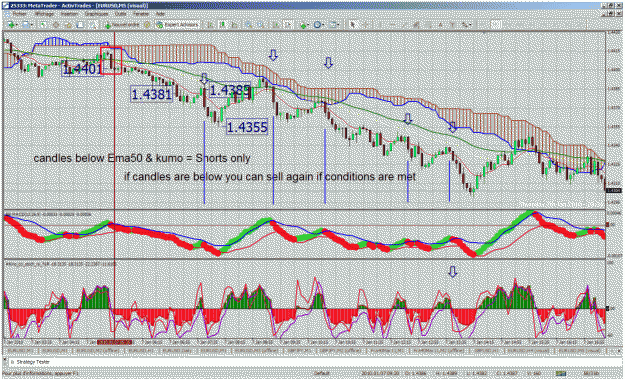Screen dimensions: 625x379
Task: Toggle the Strategy Tester toolbar icon
Action: click(92, 25)
